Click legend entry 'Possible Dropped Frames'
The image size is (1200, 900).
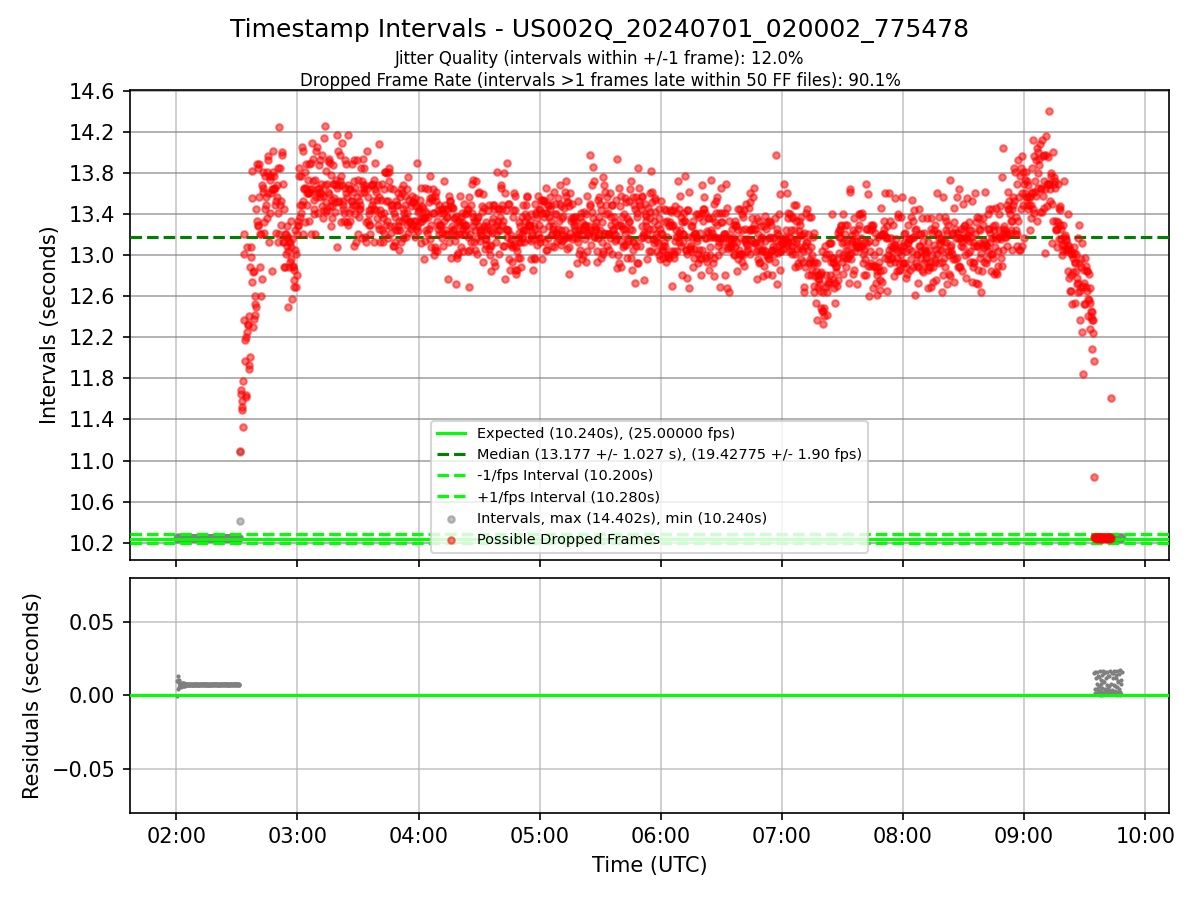click(x=568, y=539)
